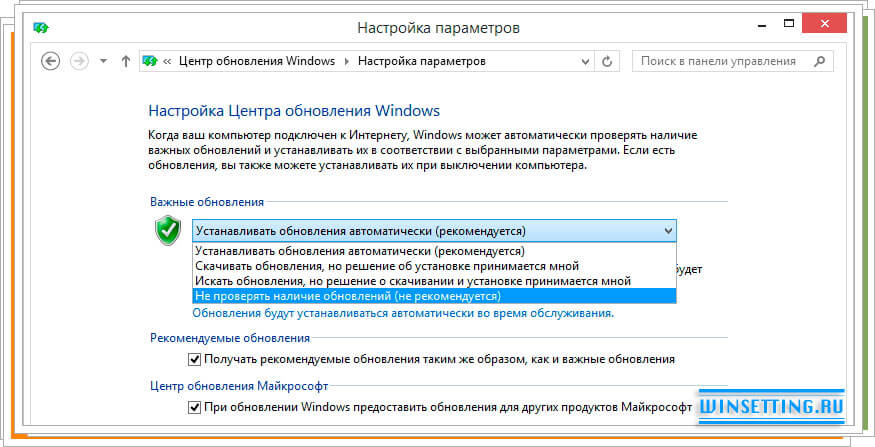The width and height of the screenshot is (875, 447).
Task: Toggle updates for other Microsoft products checkbox
Action: point(195,408)
